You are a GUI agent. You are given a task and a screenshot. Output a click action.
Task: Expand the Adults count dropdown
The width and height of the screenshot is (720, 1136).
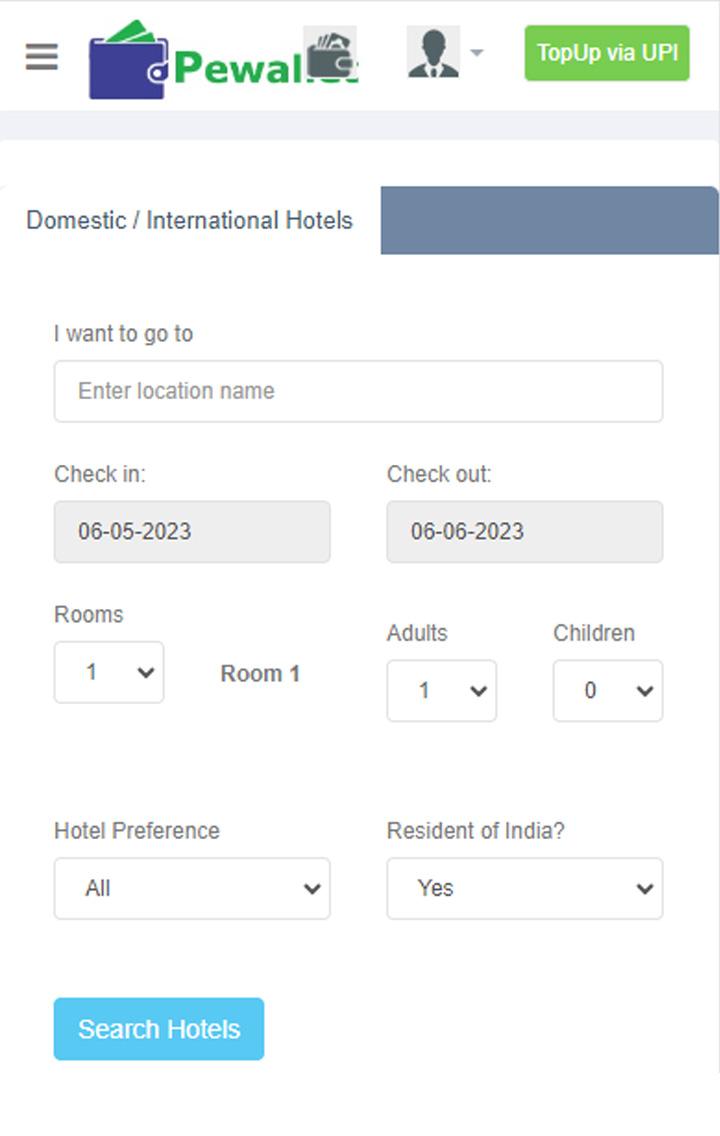coord(441,690)
